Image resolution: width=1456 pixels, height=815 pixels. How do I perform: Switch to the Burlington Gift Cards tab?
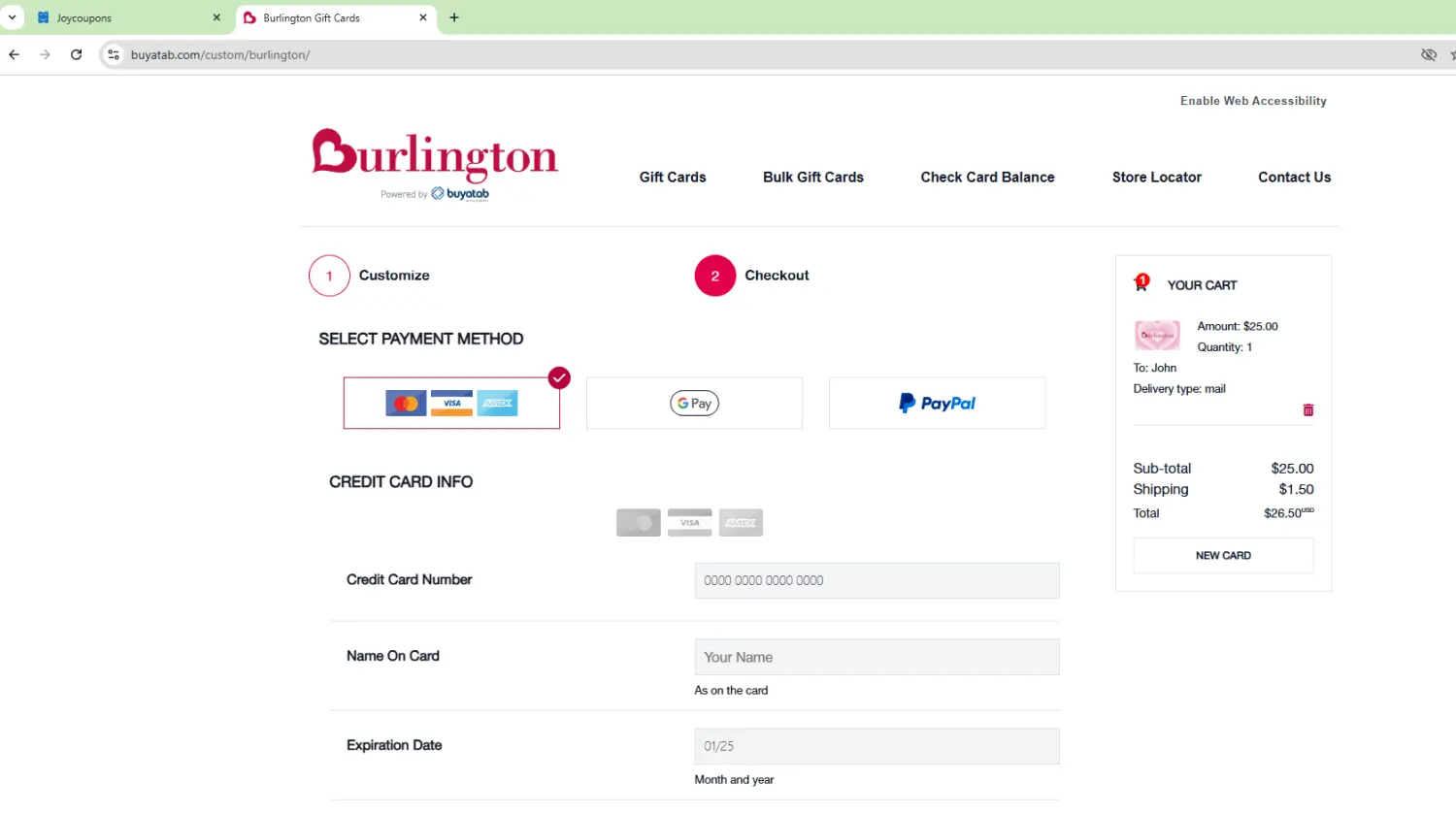tap(336, 17)
